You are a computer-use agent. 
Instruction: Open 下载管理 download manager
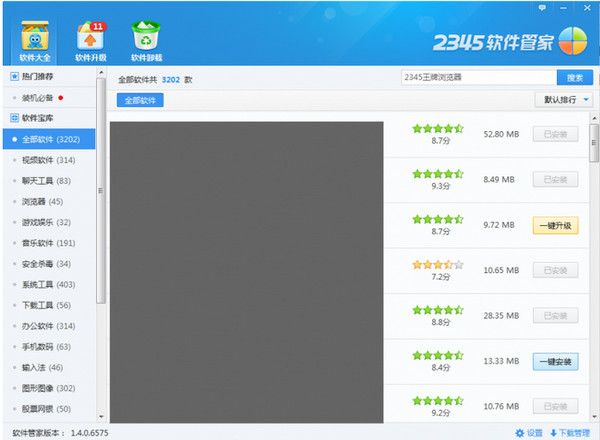tap(571, 433)
